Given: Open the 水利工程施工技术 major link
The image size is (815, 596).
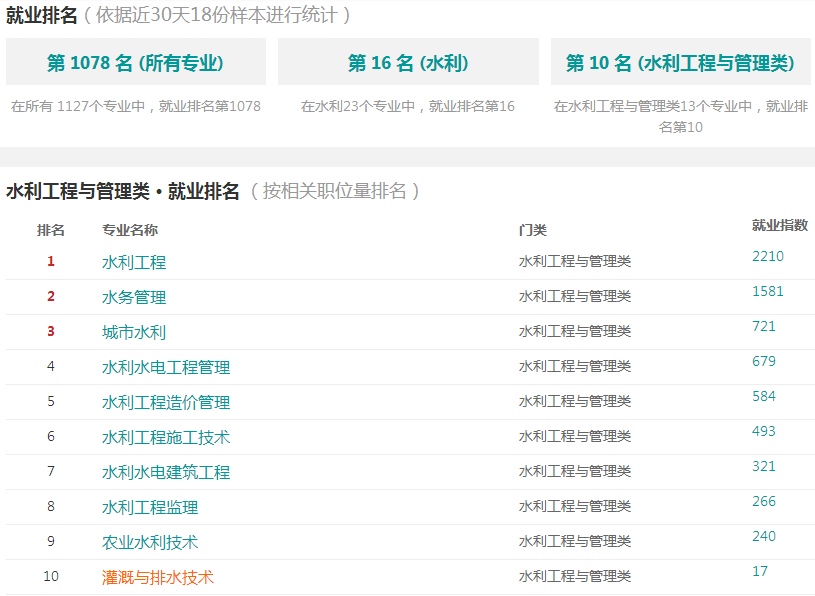Looking at the screenshot, I should point(166,437).
